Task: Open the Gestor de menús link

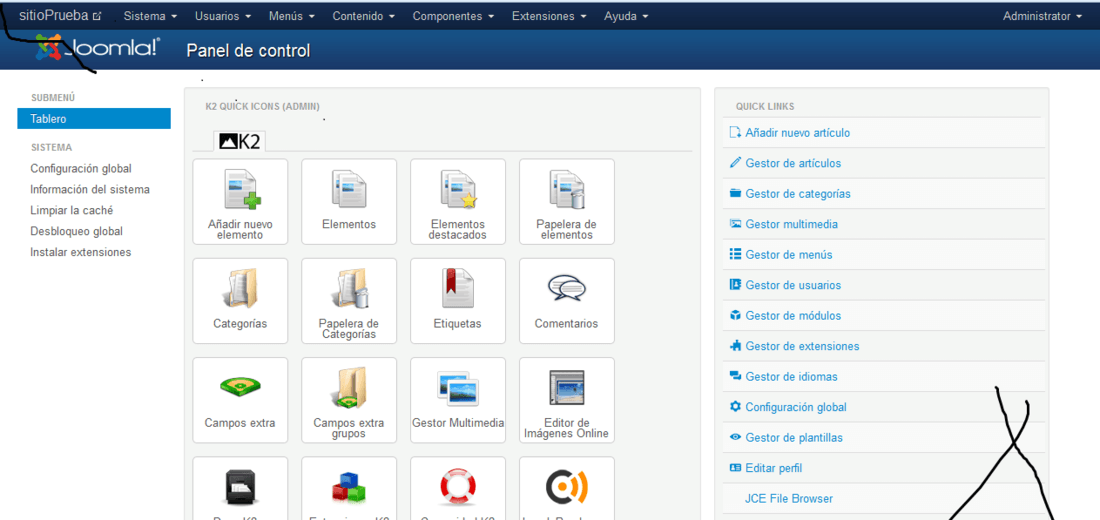Action: point(789,255)
